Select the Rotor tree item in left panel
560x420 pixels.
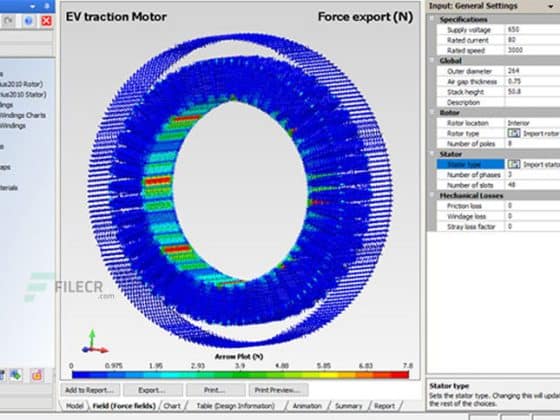pyautogui.click(x=21, y=84)
